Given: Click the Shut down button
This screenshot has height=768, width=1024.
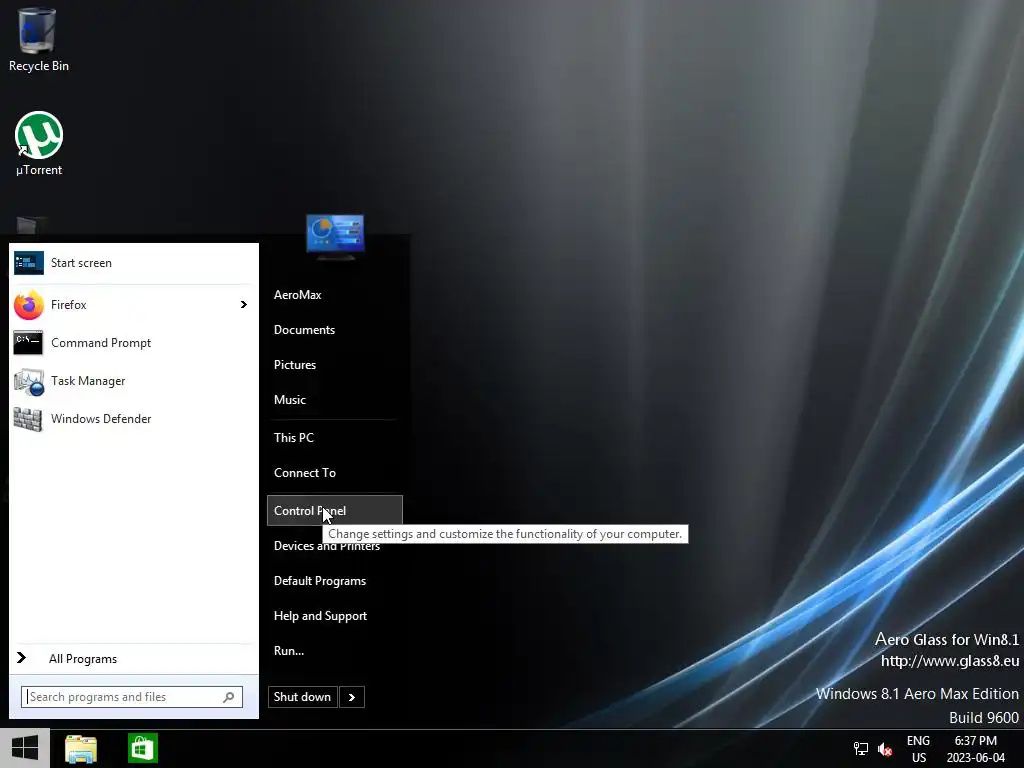Looking at the screenshot, I should click(x=302, y=697).
